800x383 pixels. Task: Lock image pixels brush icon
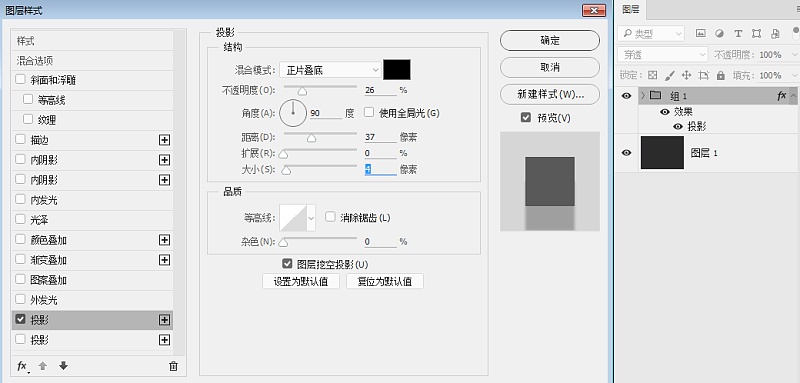[670, 75]
